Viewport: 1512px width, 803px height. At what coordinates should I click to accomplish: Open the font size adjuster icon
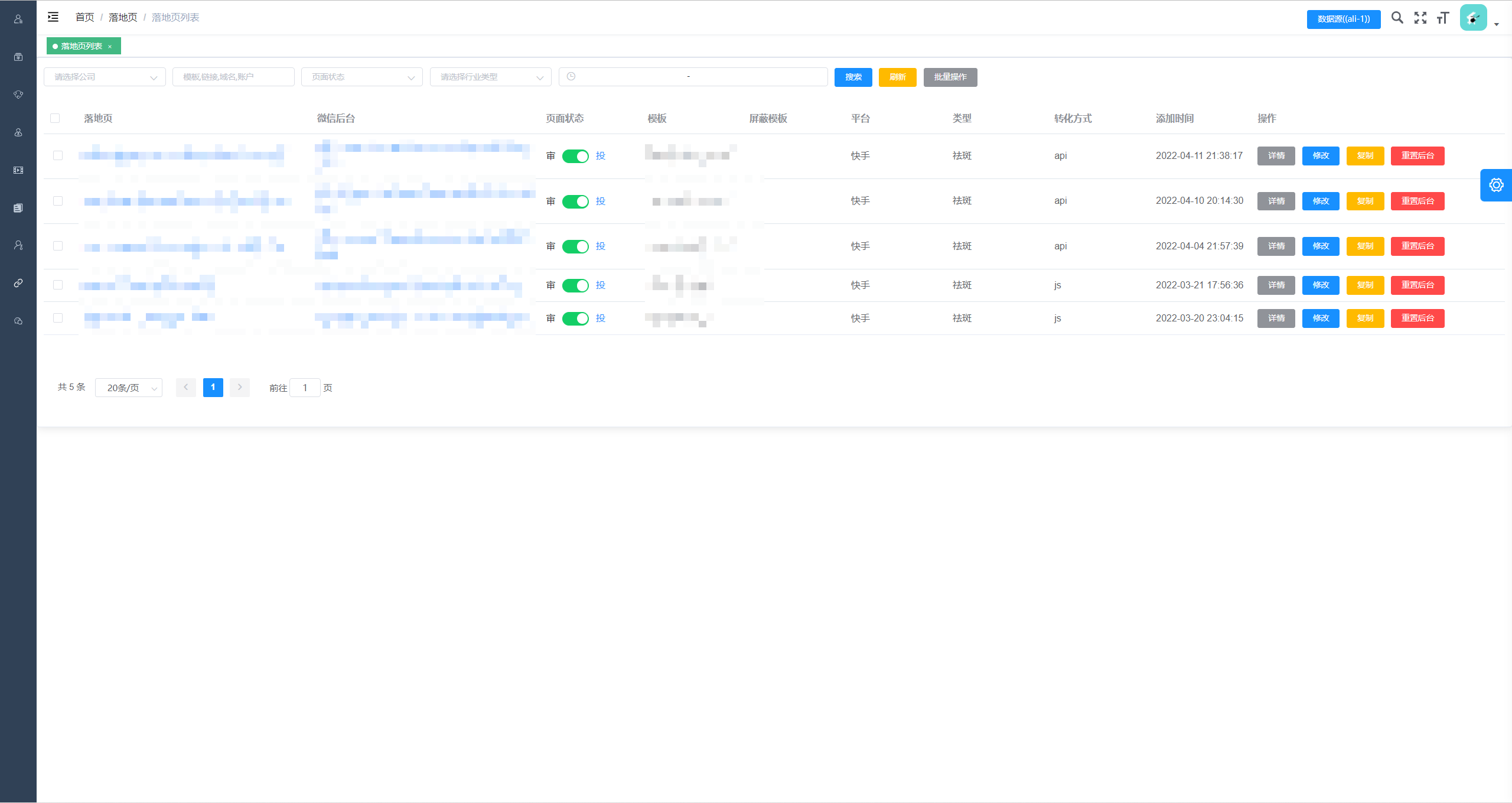pos(1443,18)
